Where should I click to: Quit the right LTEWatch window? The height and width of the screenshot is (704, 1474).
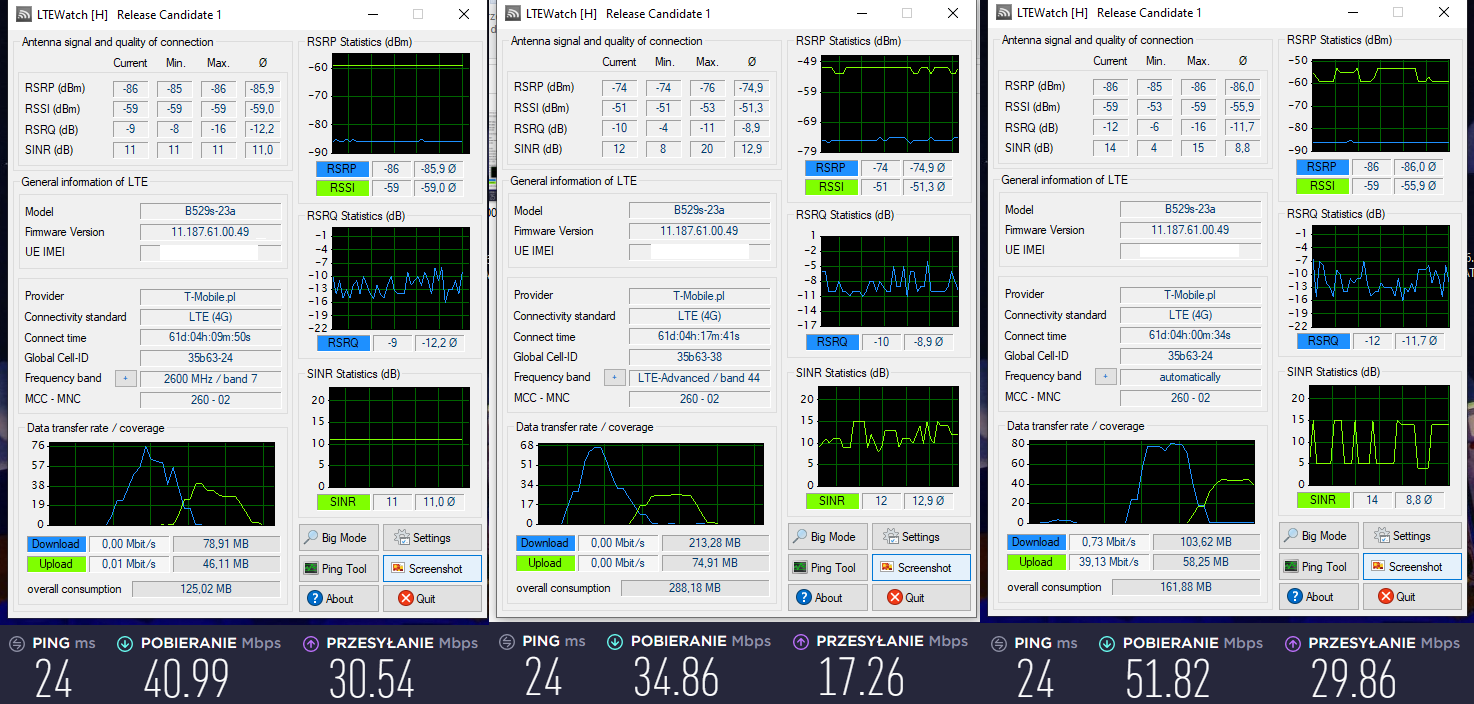[x=1412, y=597]
